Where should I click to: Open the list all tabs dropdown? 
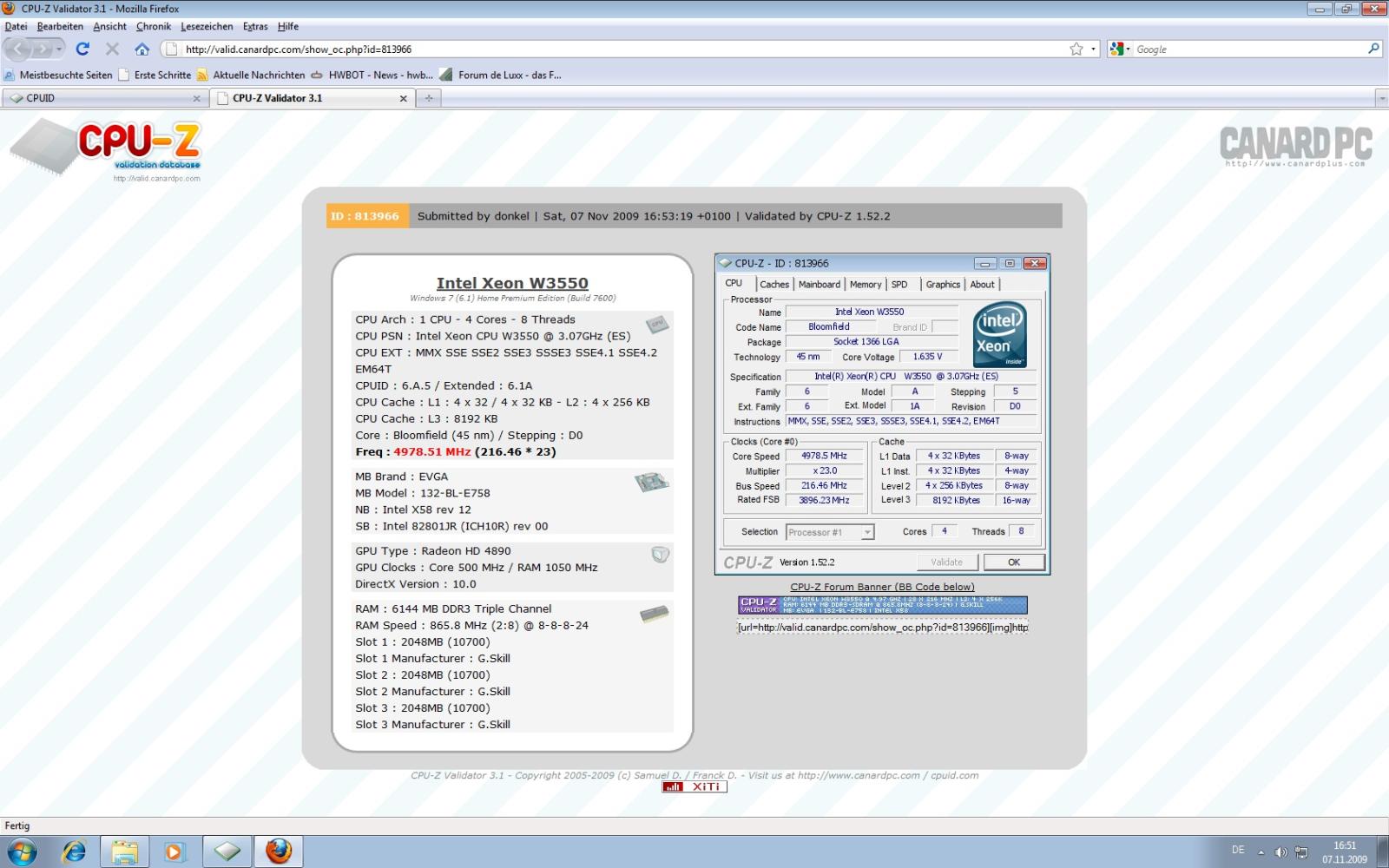1381,98
